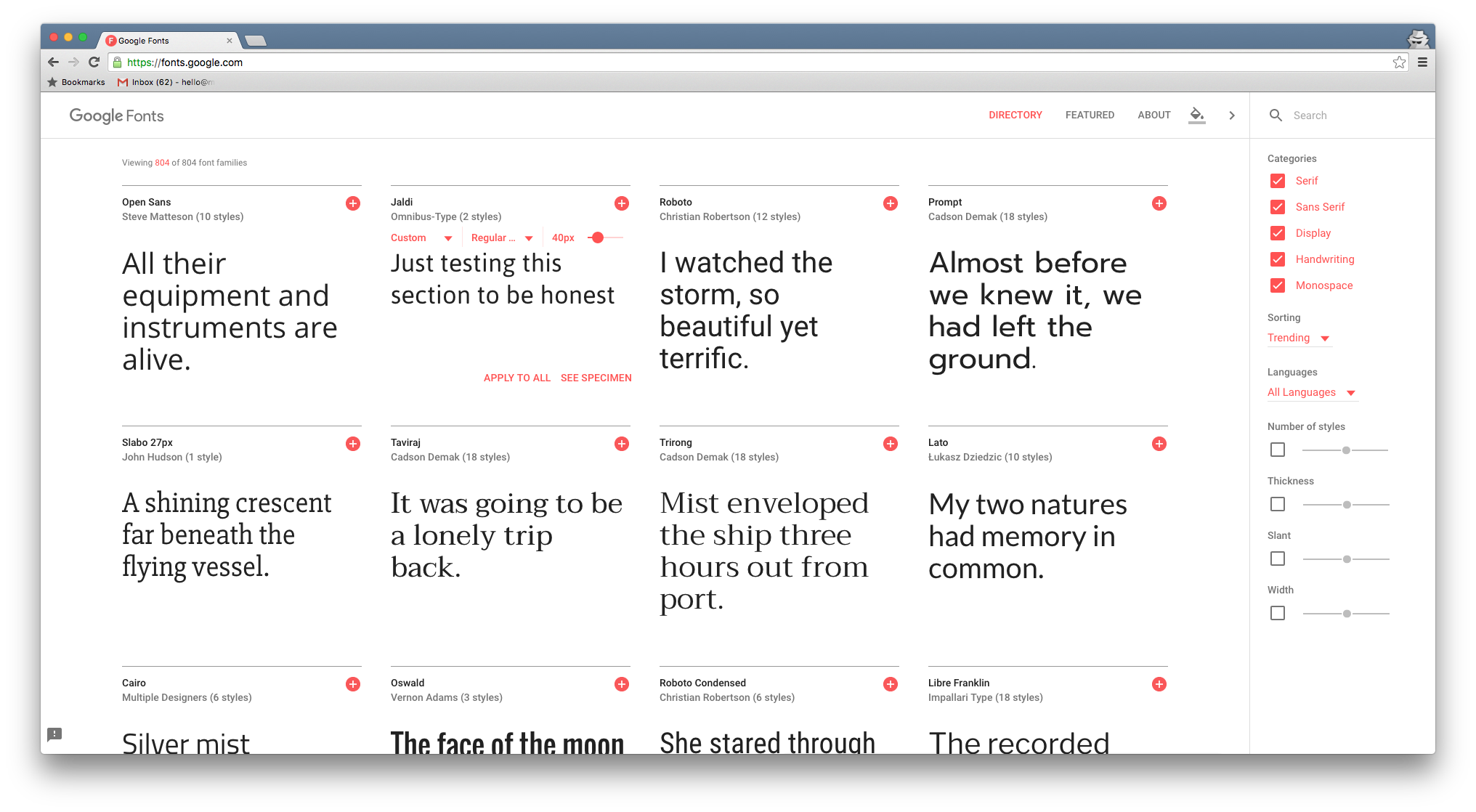The image size is (1476, 812).
Task: Adjust the Thickness slider
Action: [1347, 505]
